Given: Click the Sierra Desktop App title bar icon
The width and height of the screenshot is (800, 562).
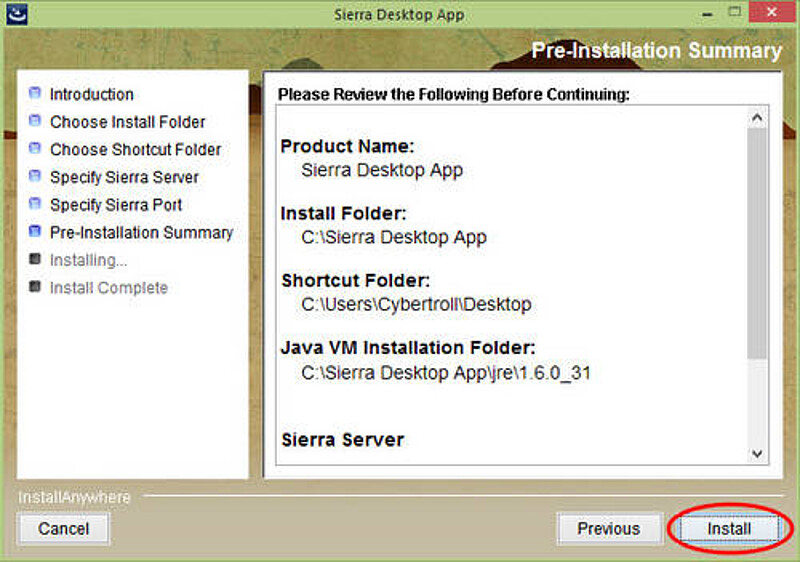Looking at the screenshot, I should click(x=17, y=14).
